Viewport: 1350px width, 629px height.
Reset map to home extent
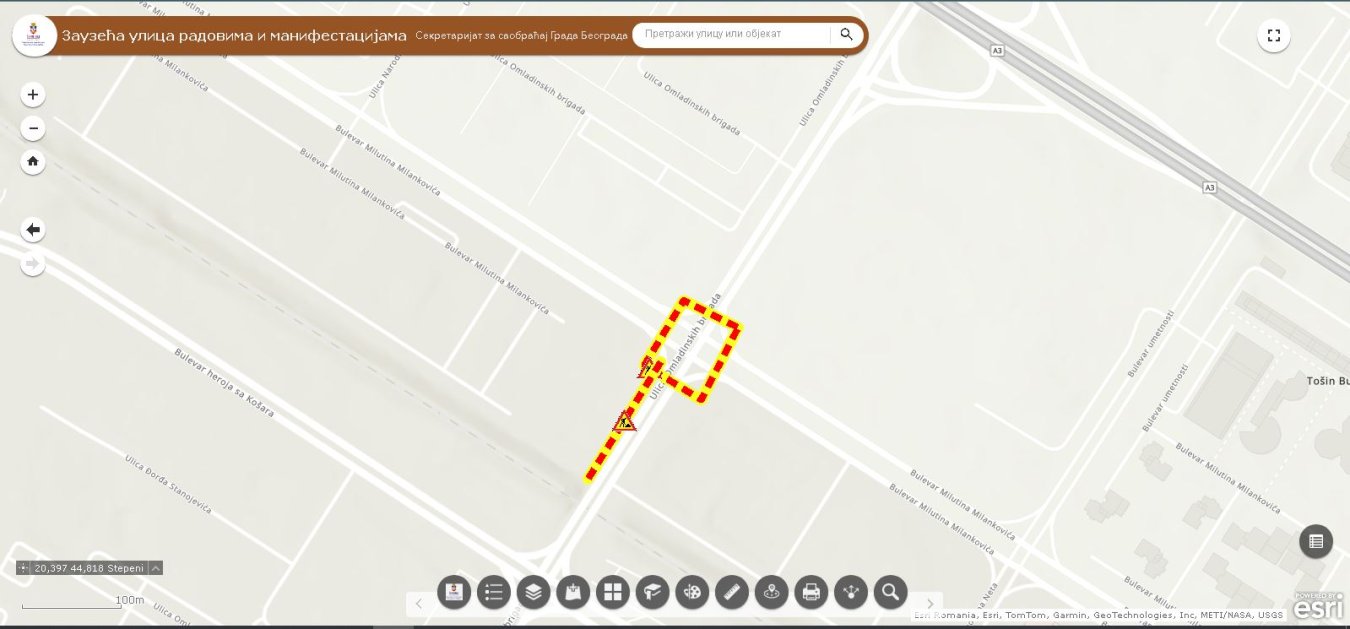click(x=33, y=162)
